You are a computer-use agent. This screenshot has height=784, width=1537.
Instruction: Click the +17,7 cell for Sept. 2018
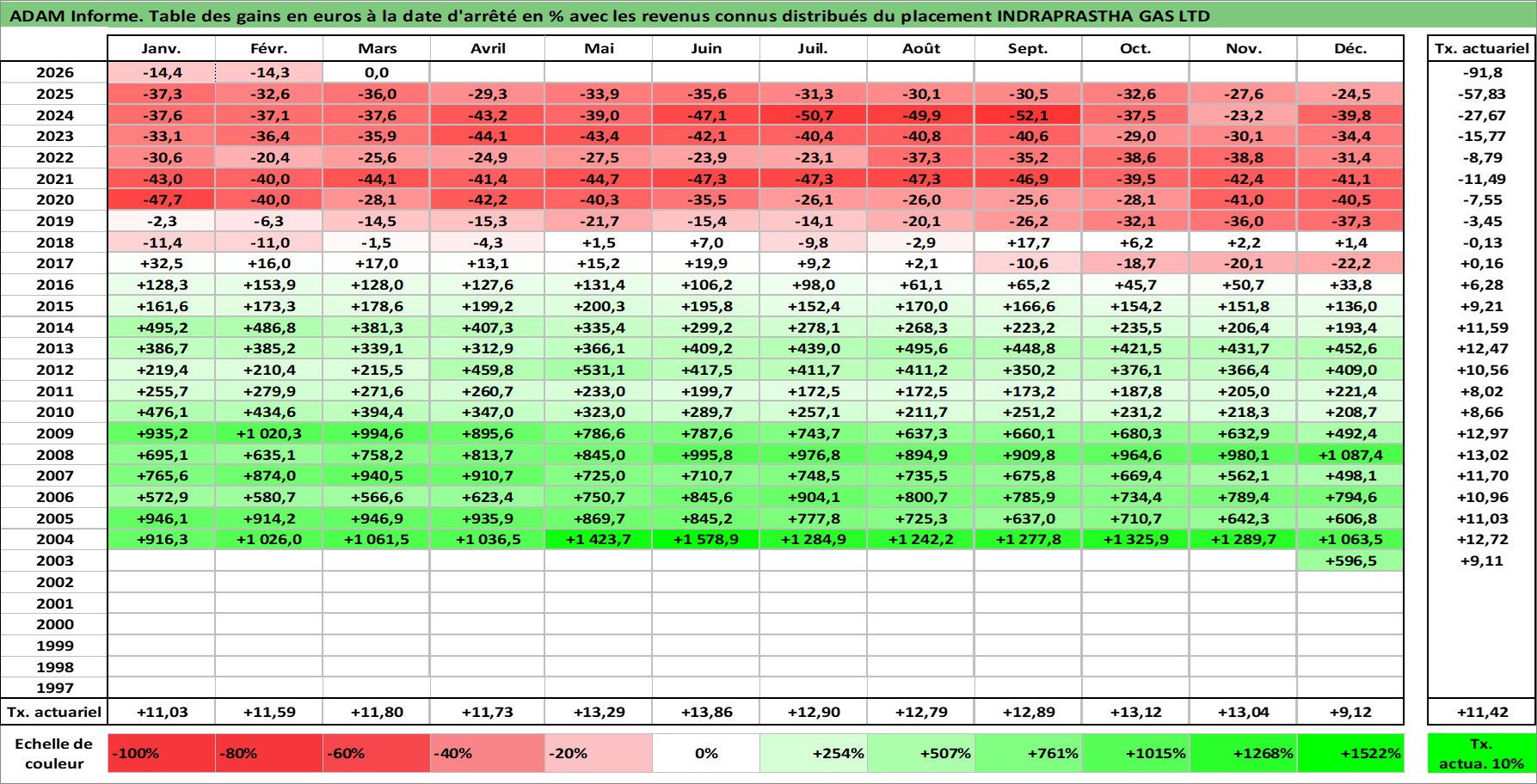[1029, 242]
